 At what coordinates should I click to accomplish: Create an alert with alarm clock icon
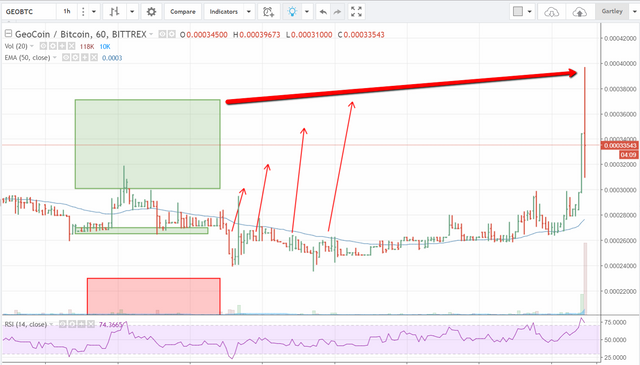click(269, 12)
